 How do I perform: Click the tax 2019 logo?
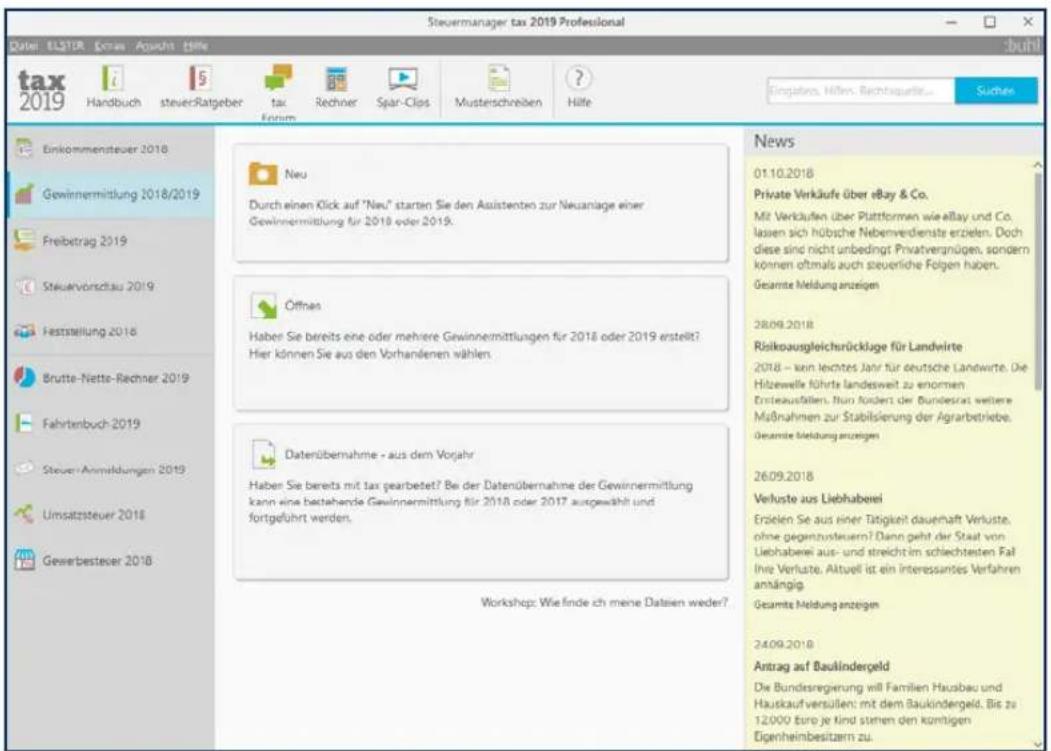point(41,90)
